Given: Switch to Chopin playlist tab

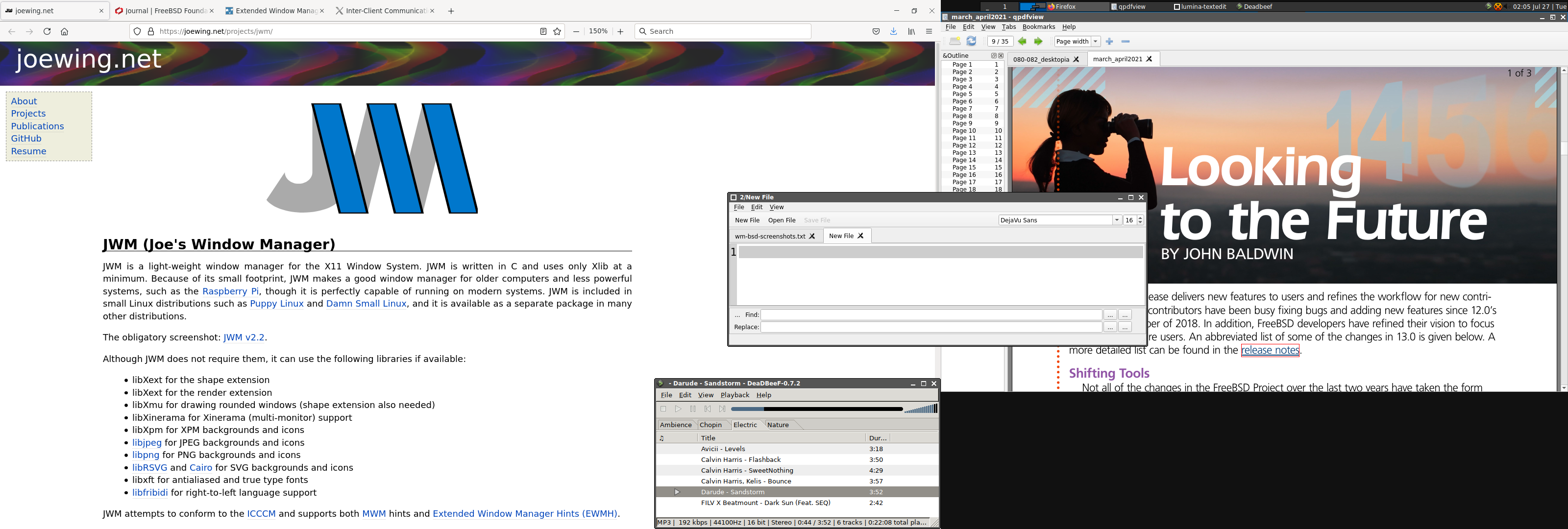Looking at the screenshot, I should (710, 425).
